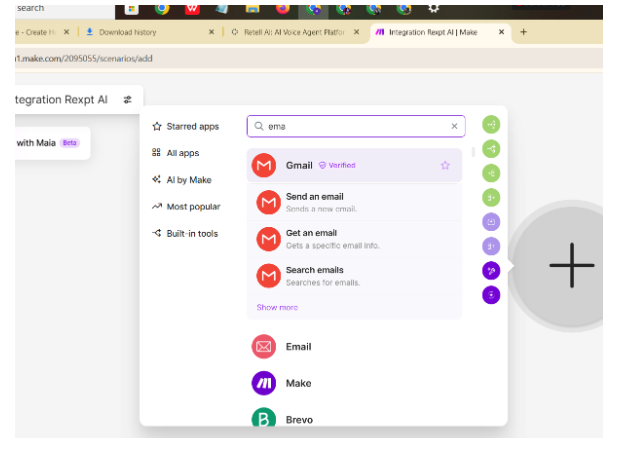The height and width of the screenshot is (463, 621).
Task: Star the Gmail app as favorite
Action: tap(445, 165)
